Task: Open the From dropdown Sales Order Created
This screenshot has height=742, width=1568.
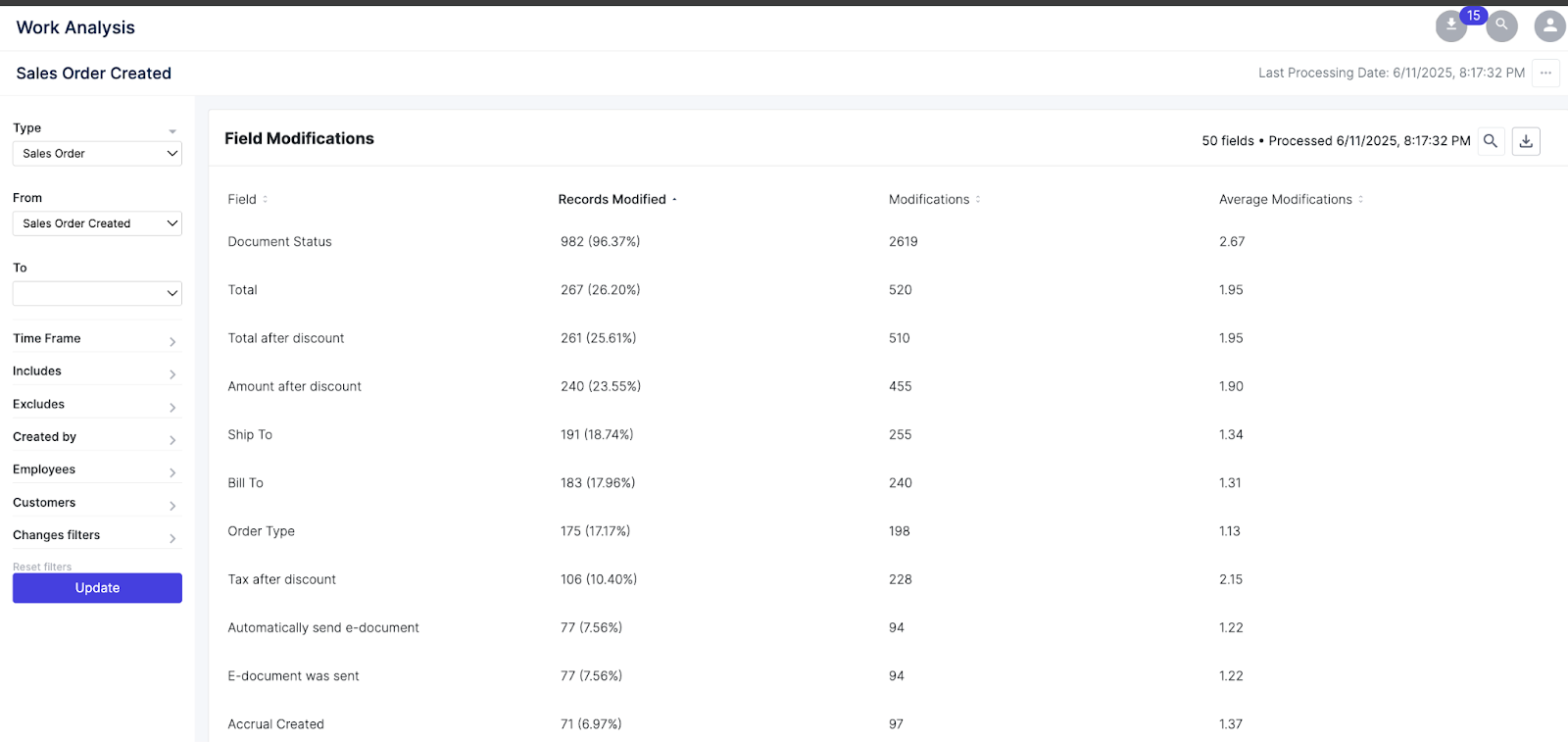Action: (x=97, y=223)
